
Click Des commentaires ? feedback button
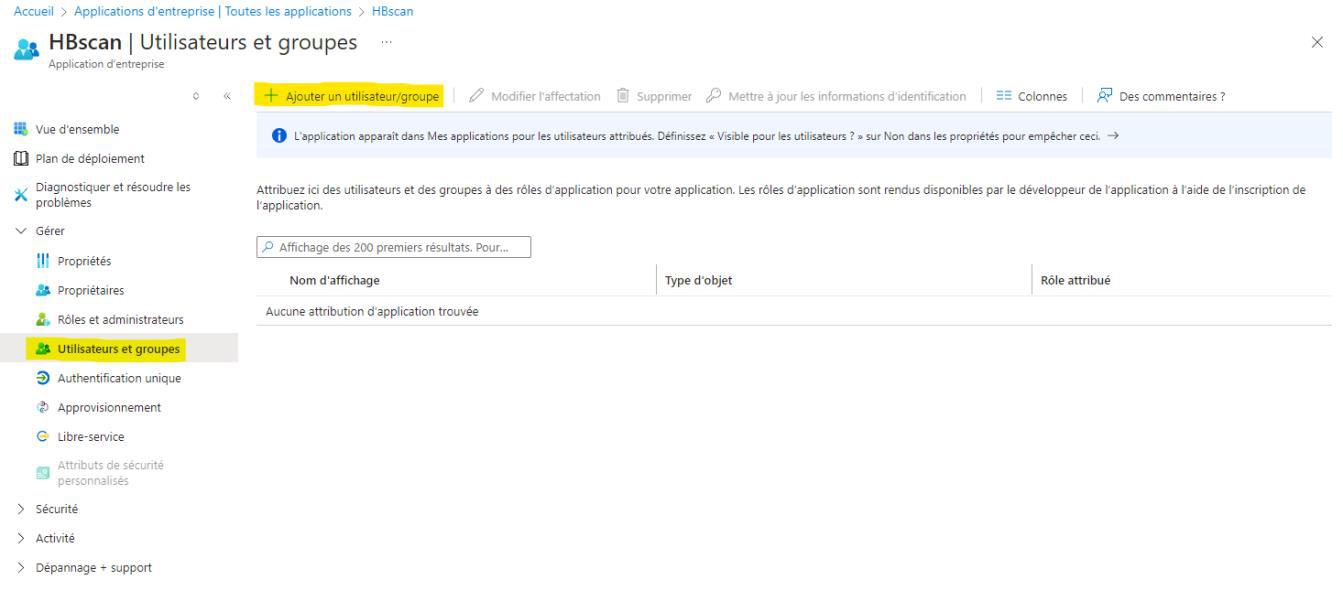1161,96
